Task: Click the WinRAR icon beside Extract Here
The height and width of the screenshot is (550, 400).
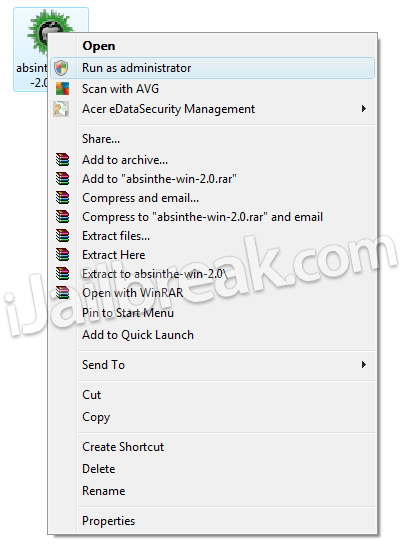Action: point(62,254)
